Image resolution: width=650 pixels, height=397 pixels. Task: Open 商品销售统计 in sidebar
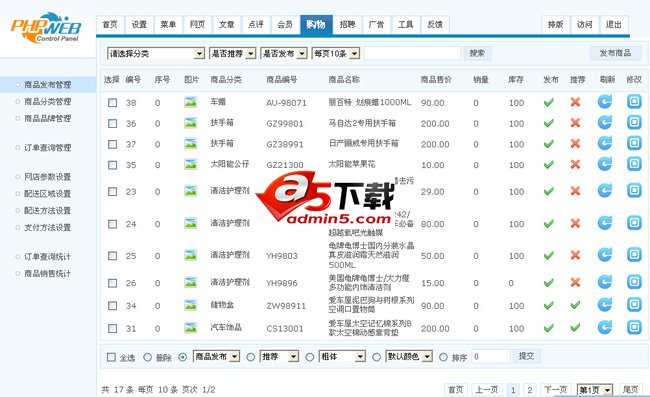click(x=48, y=274)
